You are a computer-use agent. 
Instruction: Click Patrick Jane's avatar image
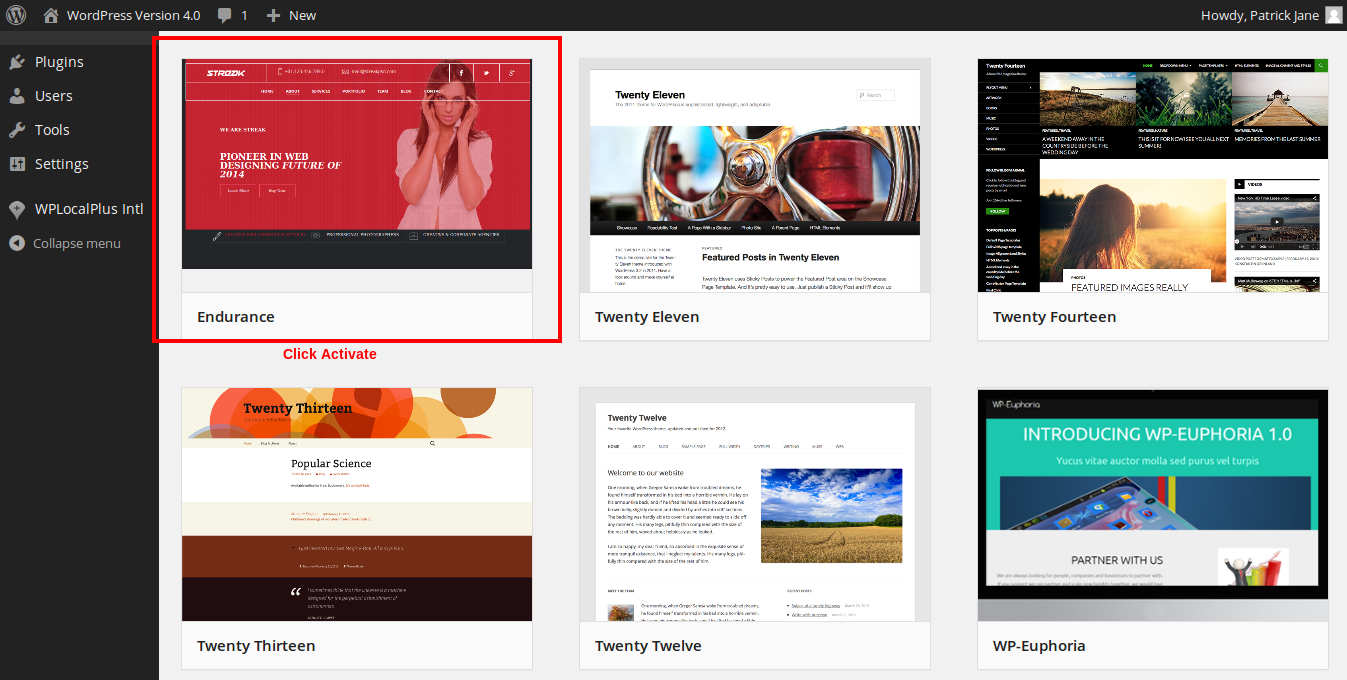pos(1333,15)
